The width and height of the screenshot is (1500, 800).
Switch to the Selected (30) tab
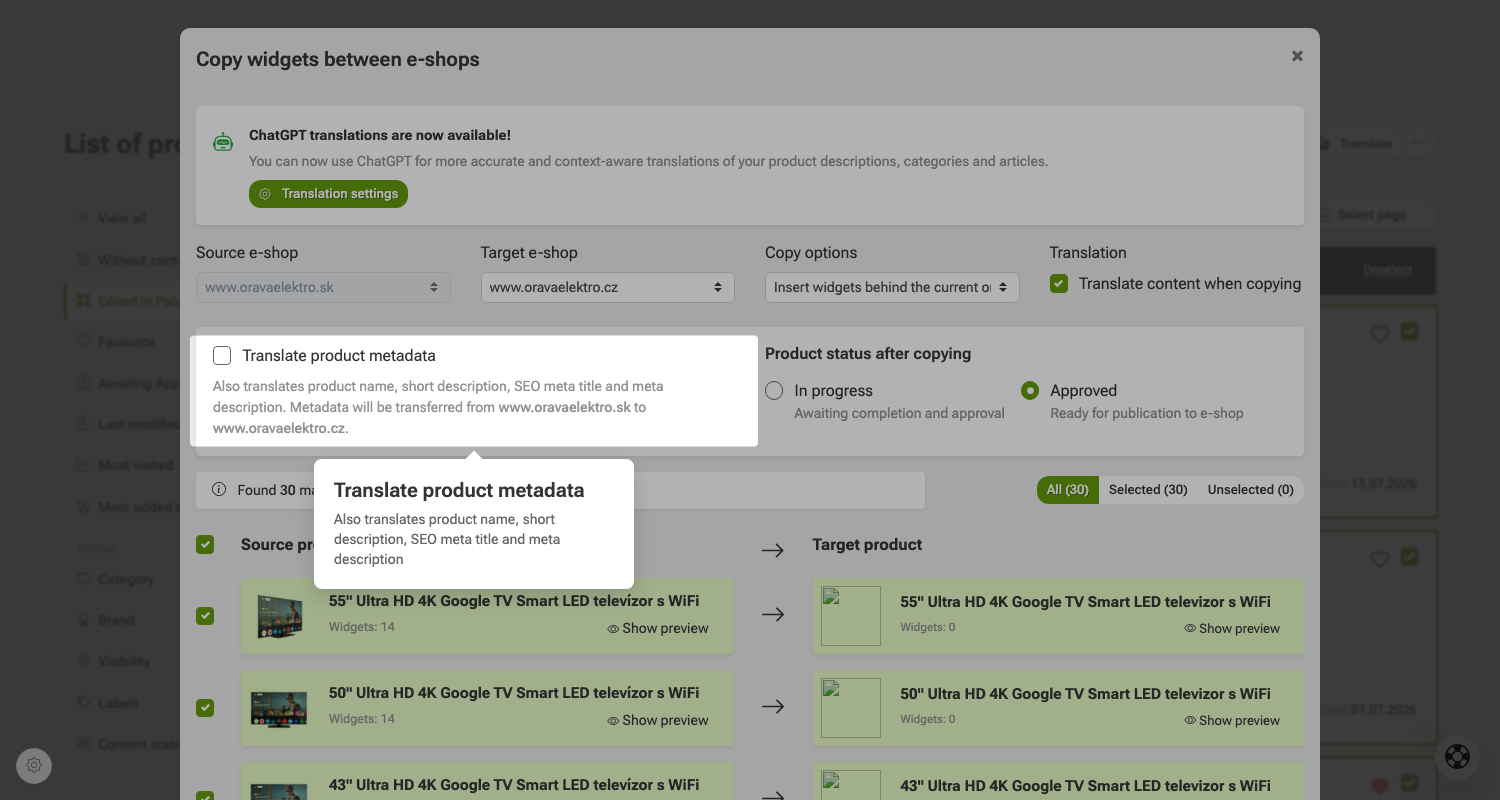[x=1148, y=490]
